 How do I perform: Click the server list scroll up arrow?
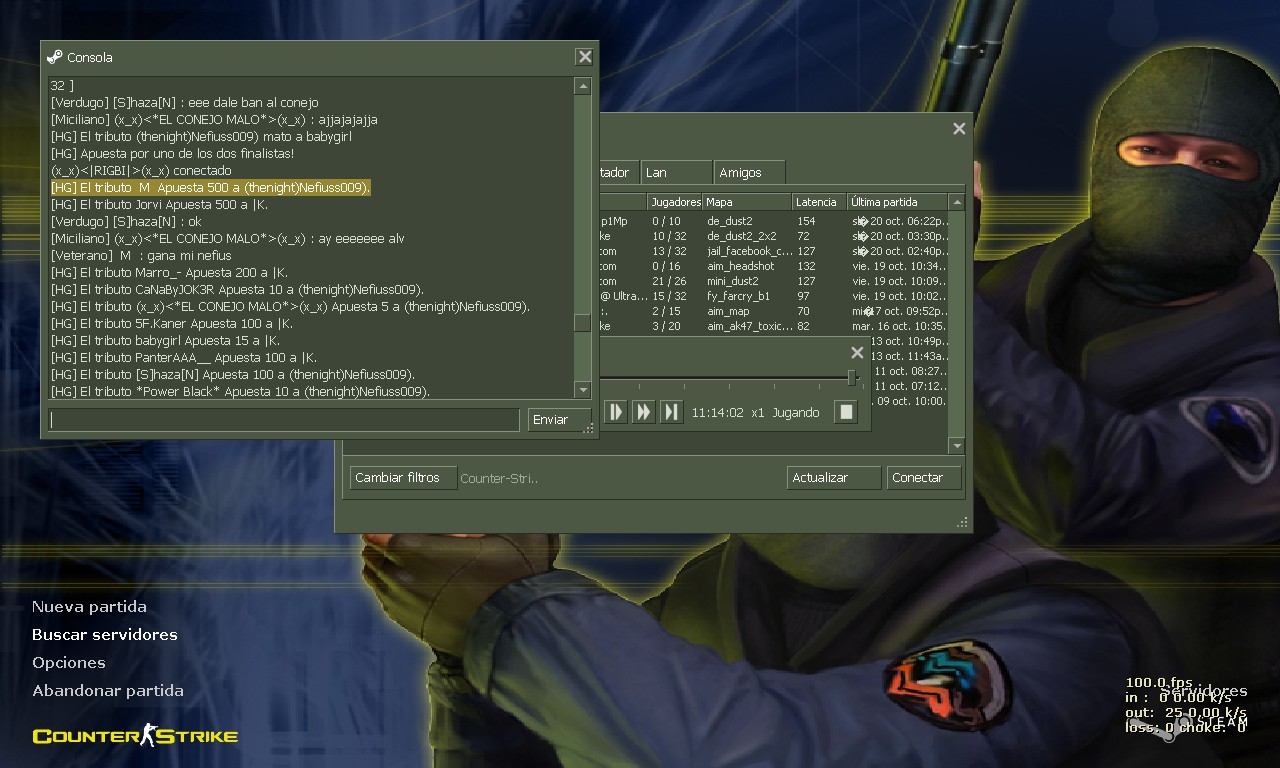click(x=957, y=202)
